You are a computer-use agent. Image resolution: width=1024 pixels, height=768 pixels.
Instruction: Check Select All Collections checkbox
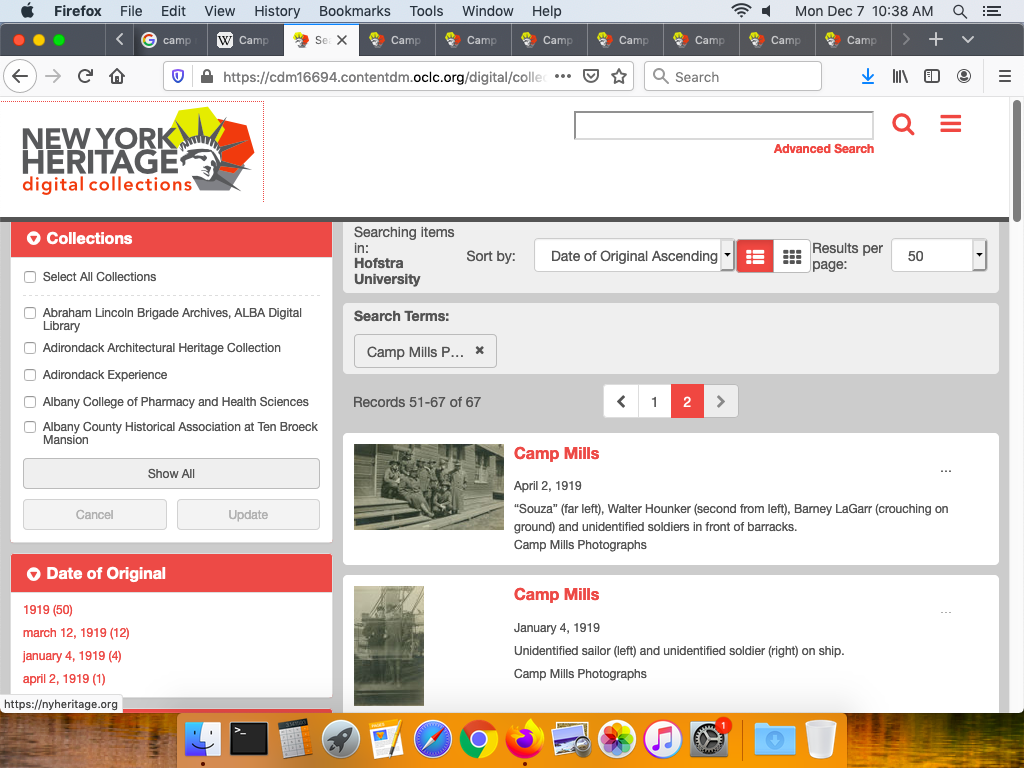click(30, 277)
